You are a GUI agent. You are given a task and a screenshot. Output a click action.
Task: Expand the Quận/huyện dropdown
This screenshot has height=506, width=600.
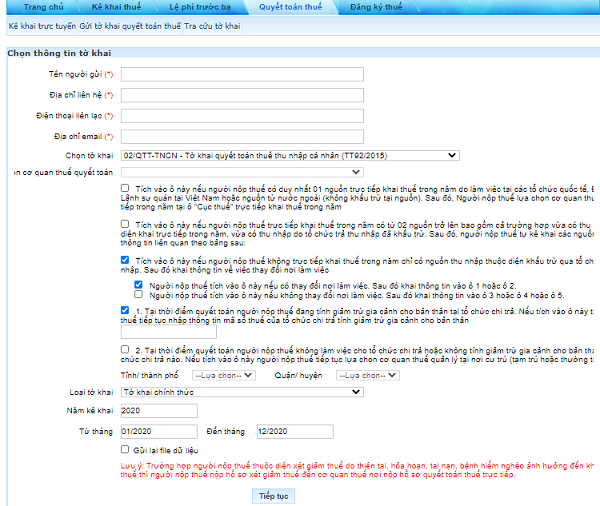pos(368,376)
